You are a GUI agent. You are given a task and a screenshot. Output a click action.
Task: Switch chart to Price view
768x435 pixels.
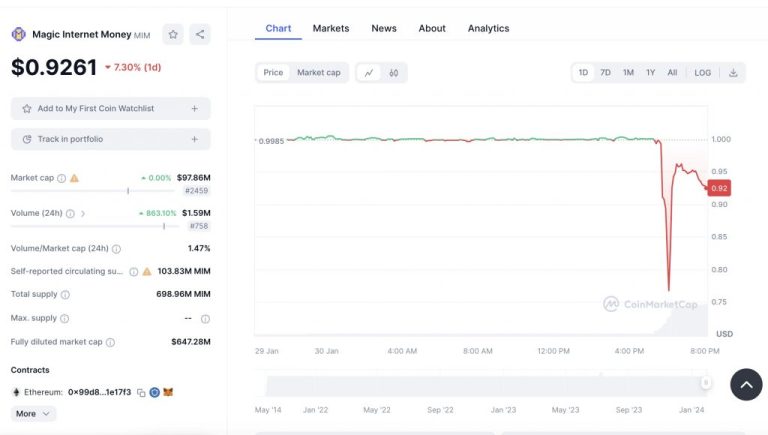coord(273,72)
